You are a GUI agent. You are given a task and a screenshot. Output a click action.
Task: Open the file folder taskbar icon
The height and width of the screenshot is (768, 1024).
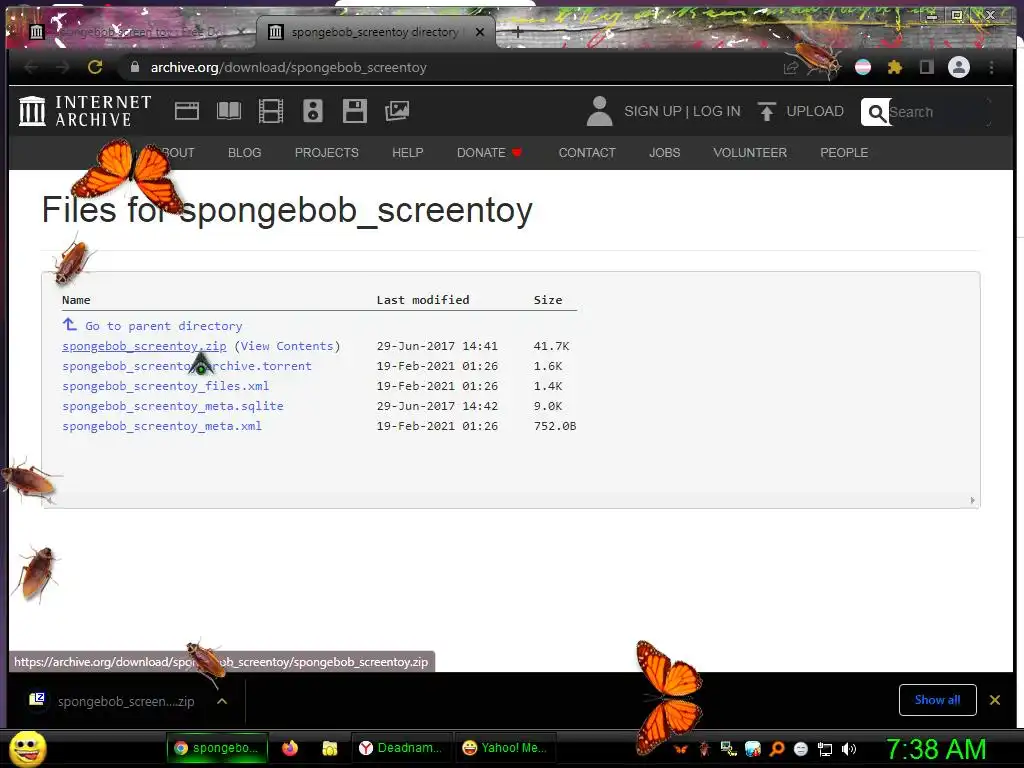click(x=330, y=748)
